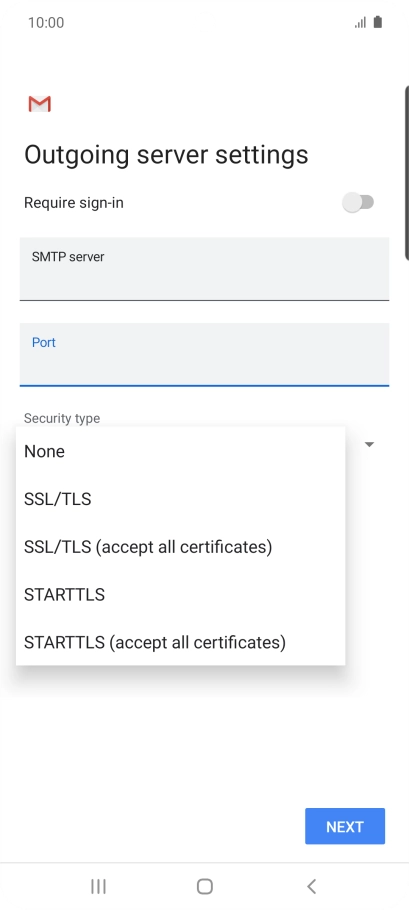Go back using the back arrow

(312, 886)
